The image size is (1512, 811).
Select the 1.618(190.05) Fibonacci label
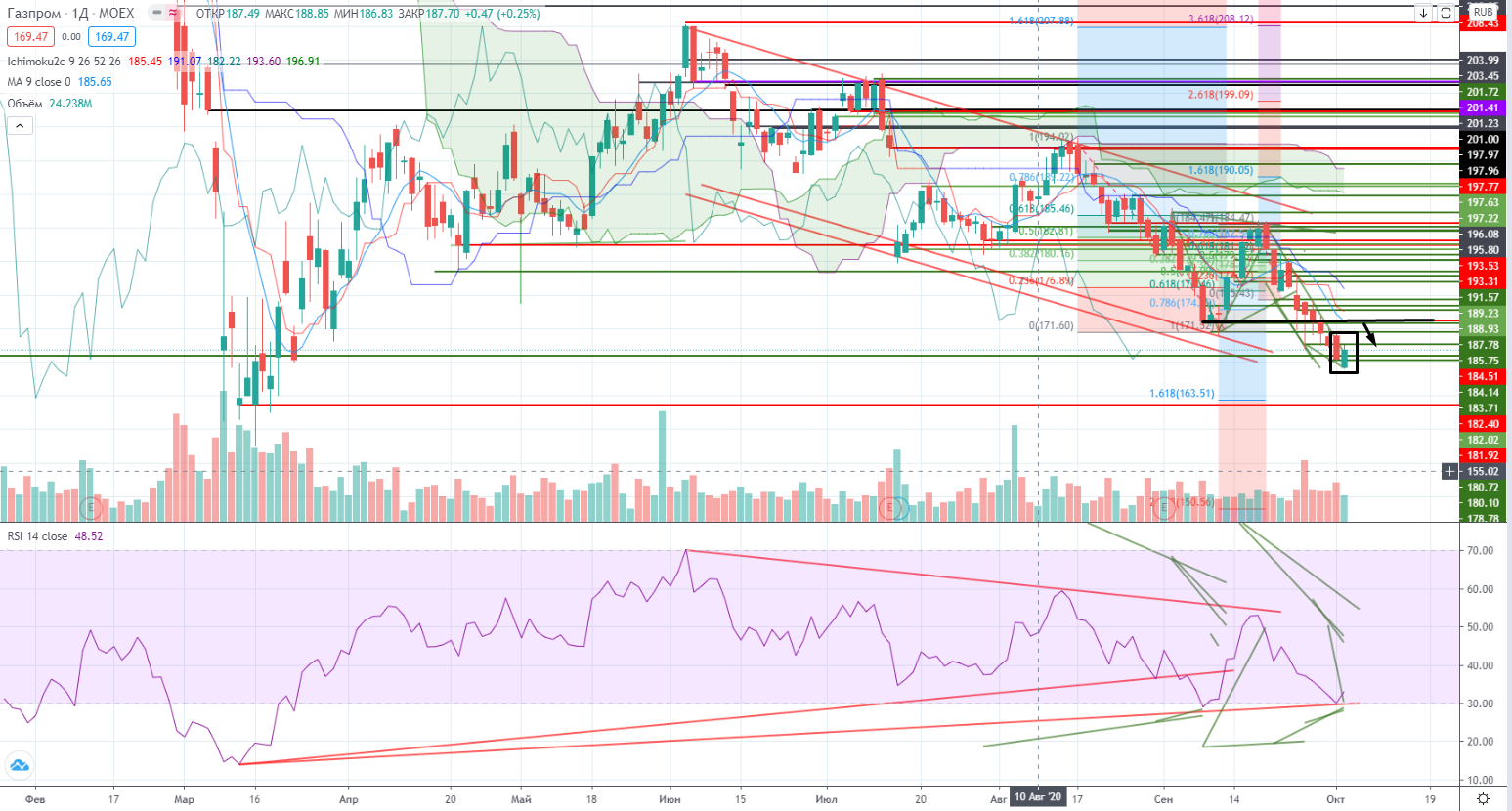coord(1221,170)
